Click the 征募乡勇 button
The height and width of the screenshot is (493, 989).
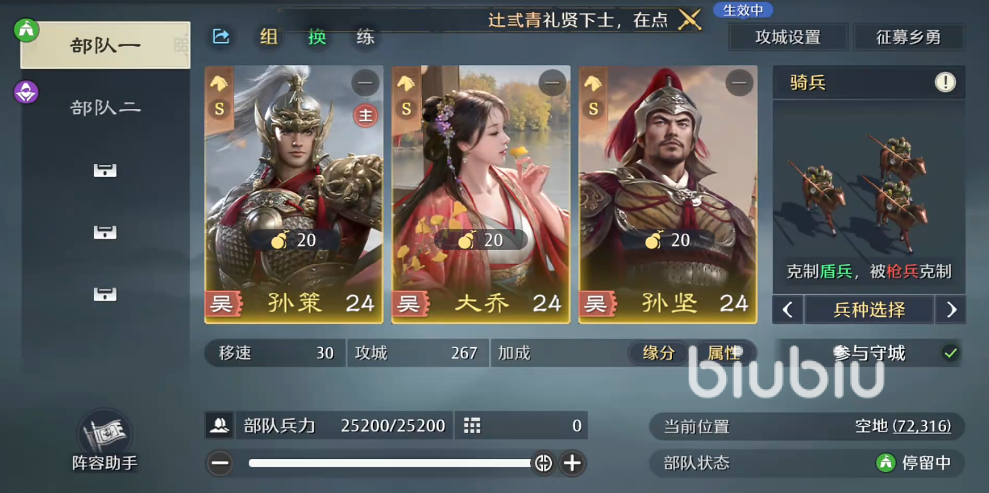[x=908, y=37]
